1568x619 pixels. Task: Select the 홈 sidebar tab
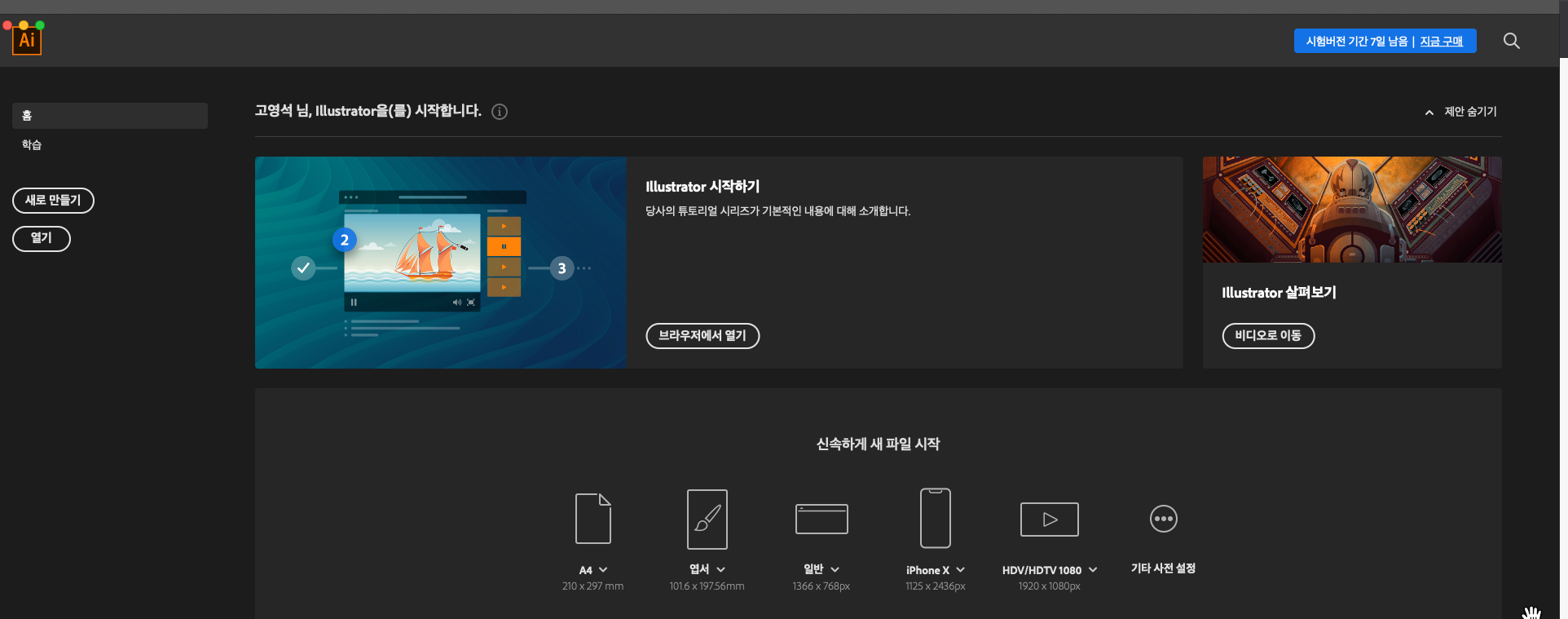click(x=110, y=116)
